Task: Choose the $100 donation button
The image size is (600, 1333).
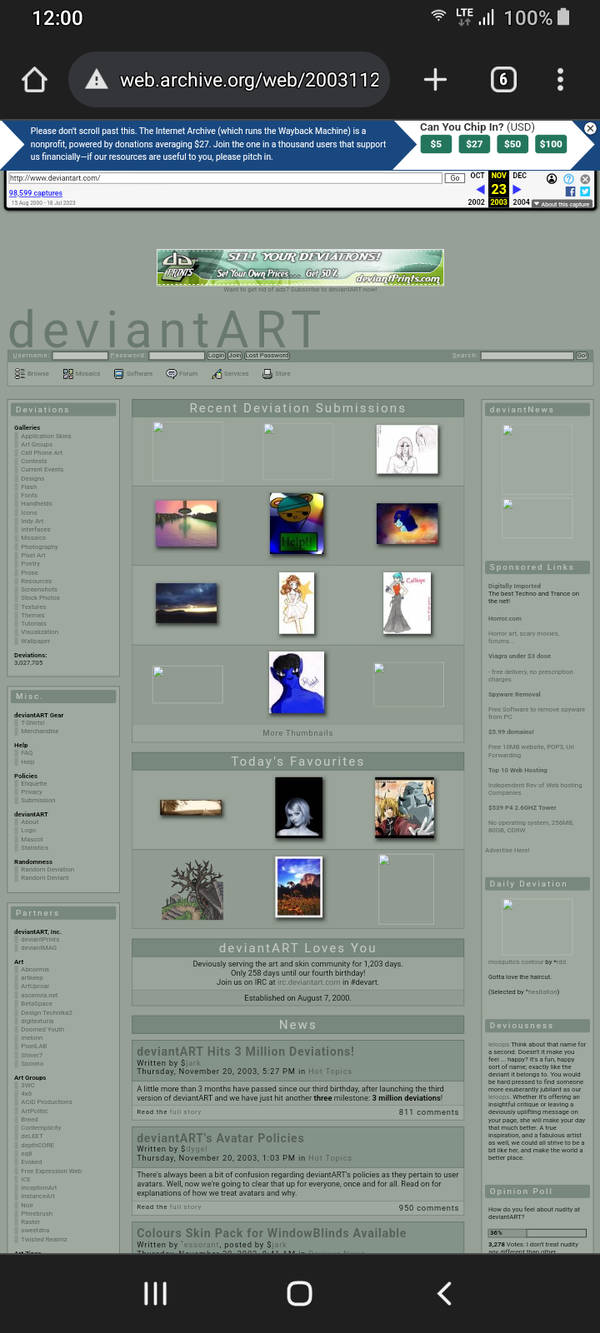Action: coord(551,144)
